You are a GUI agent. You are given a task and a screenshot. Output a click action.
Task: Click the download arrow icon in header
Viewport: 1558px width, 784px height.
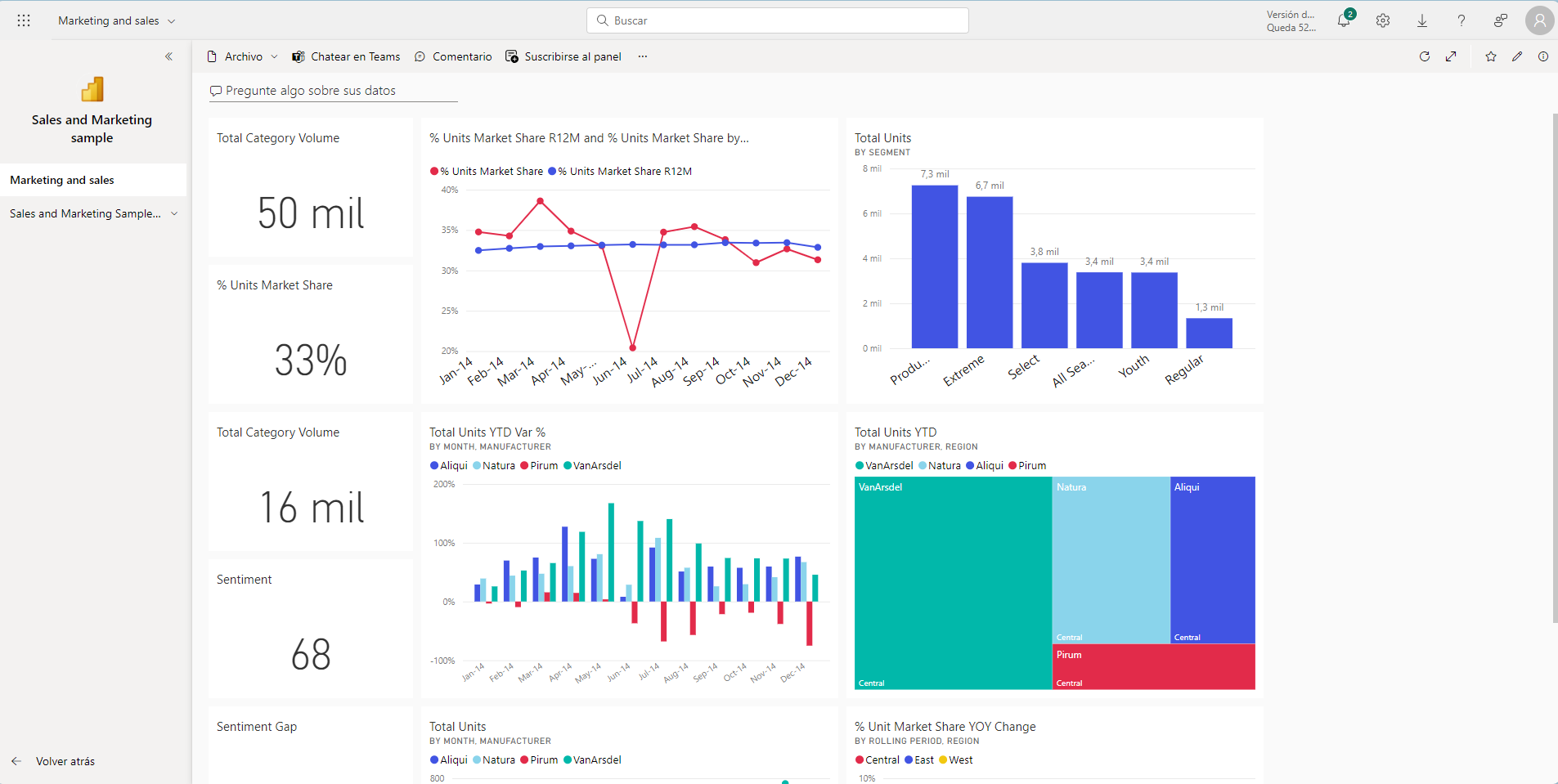pyautogui.click(x=1422, y=20)
